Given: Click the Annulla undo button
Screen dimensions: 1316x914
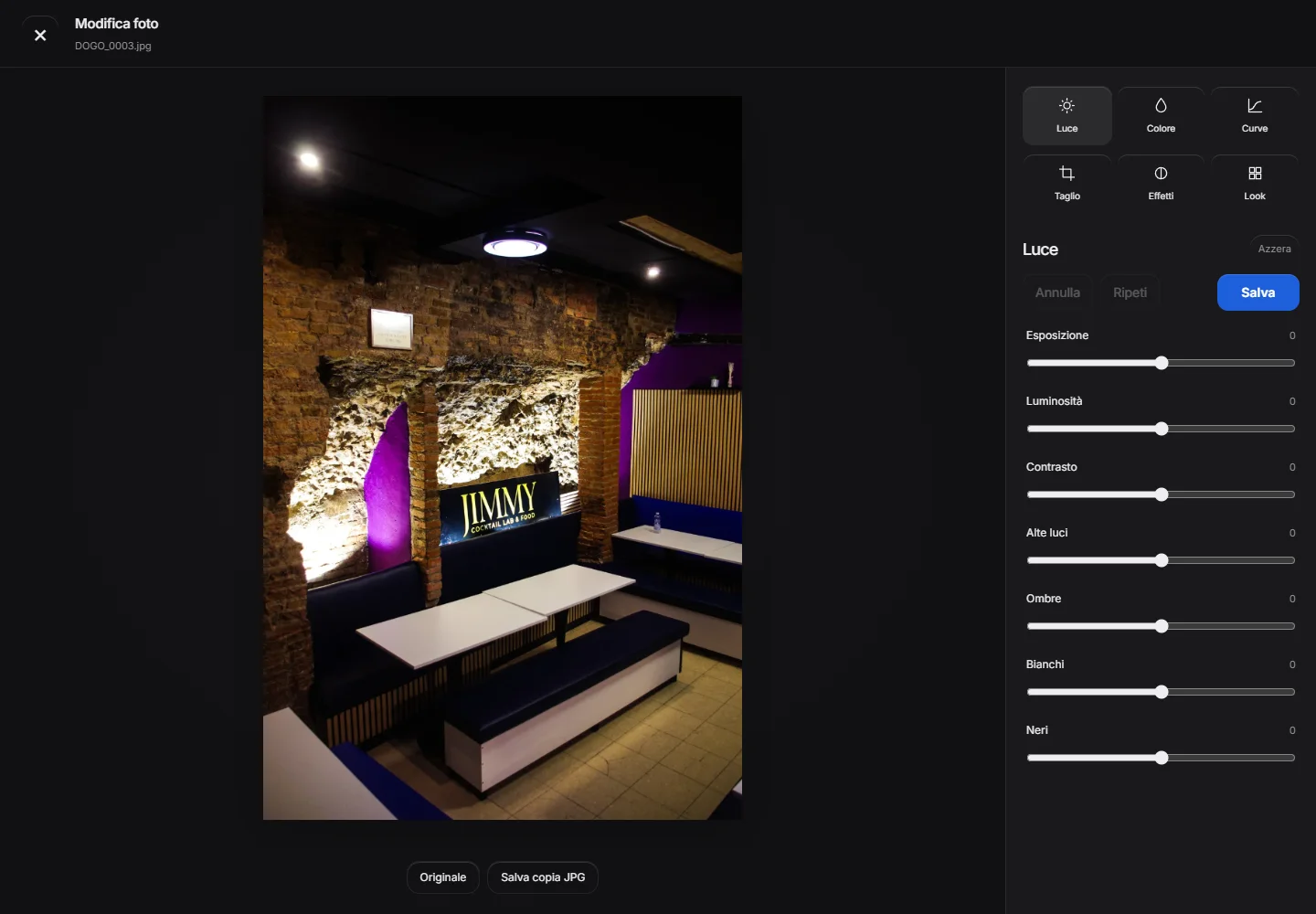Looking at the screenshot, I should pyautogui.click(x=1057, y=292).
